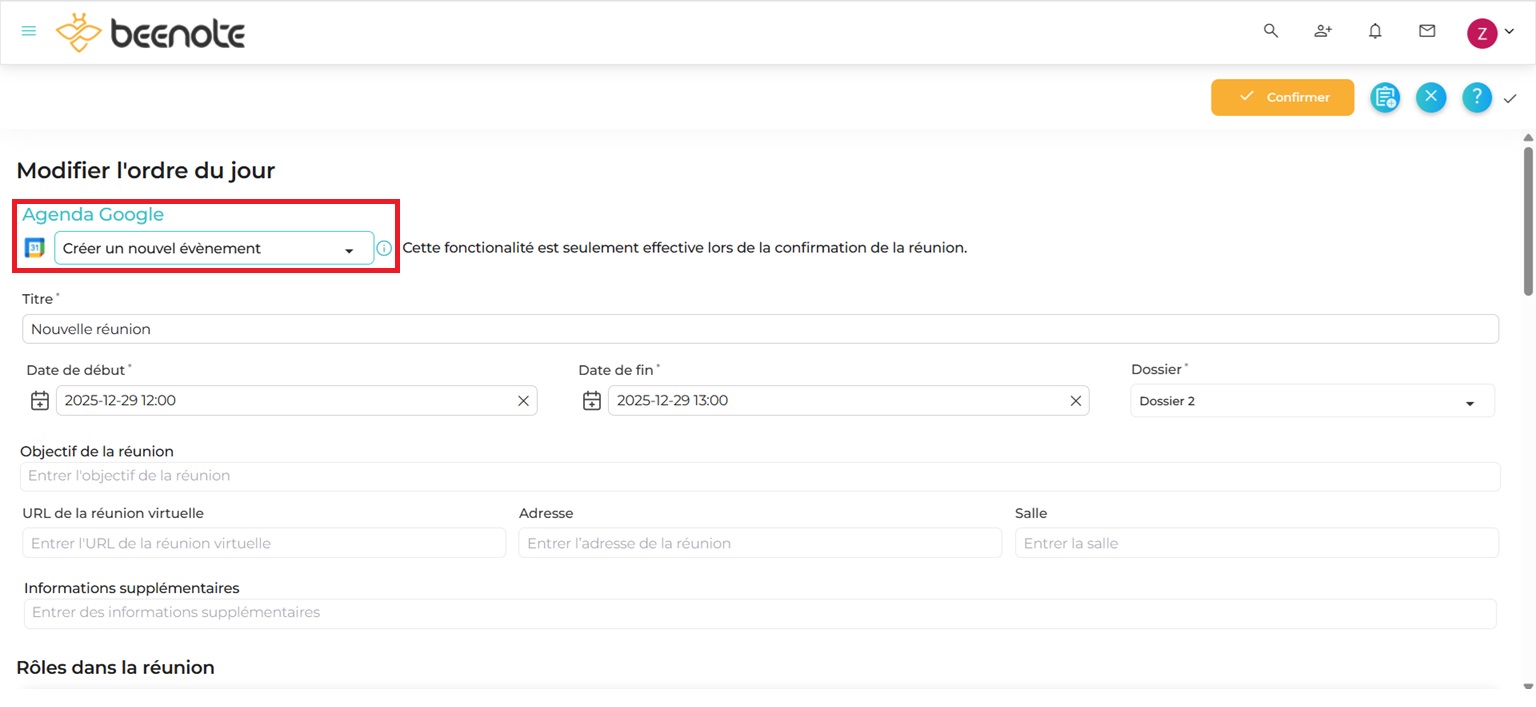Screen dimensions: 1536x707
Task: Click the Beenote logo
Action: tap(150, 32)
